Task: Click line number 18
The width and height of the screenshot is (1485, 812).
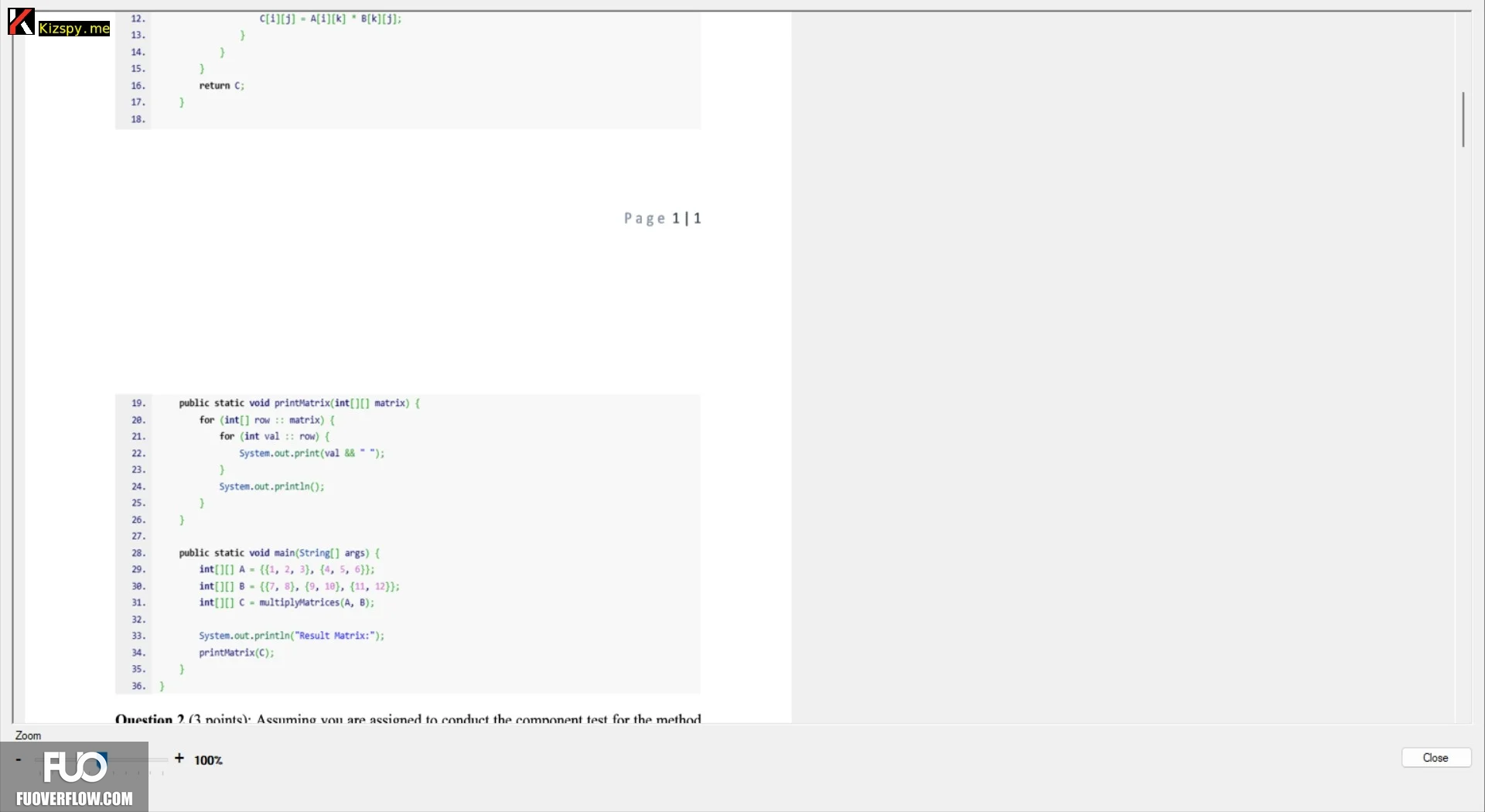Action: point(138,119)
